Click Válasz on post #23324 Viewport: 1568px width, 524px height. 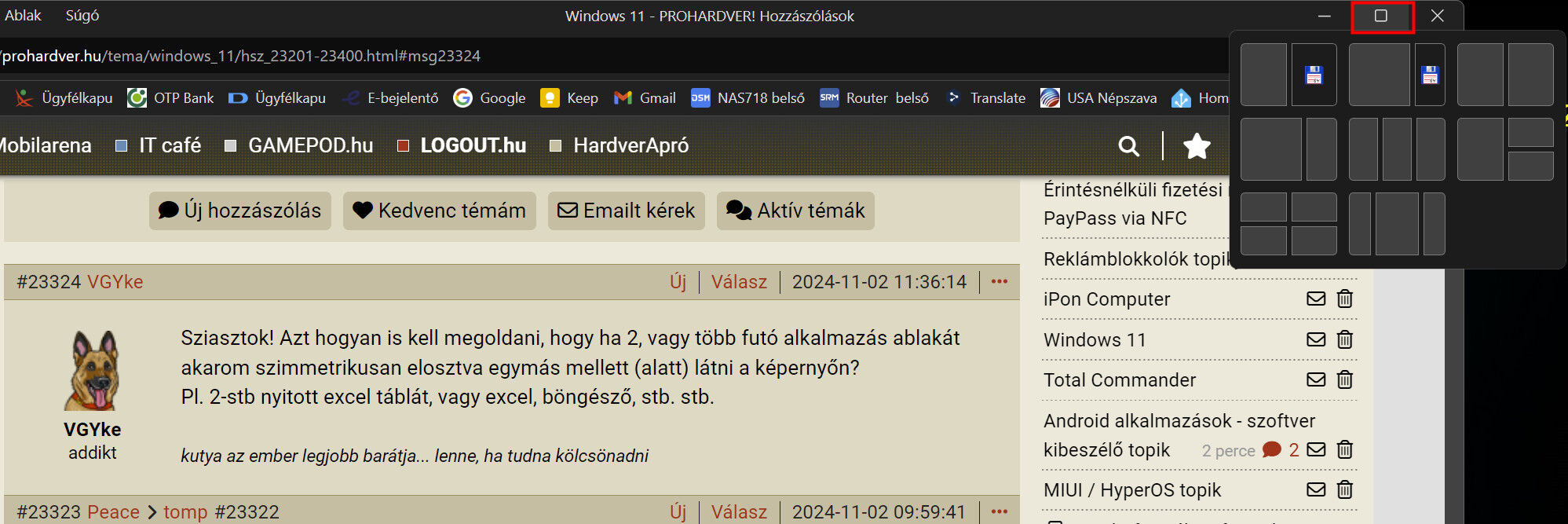739,282
